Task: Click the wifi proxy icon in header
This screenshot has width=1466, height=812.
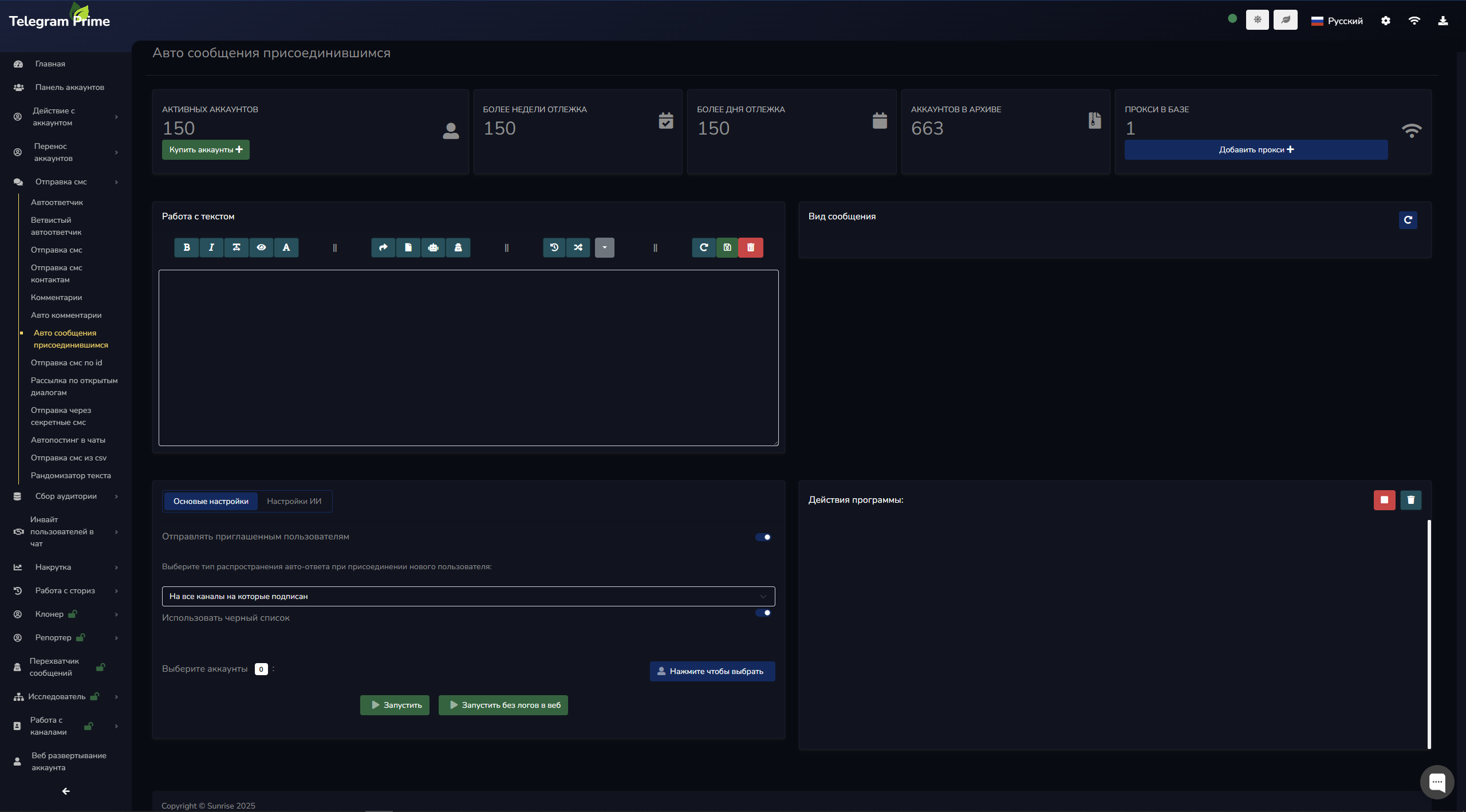Action: [1414, 21]
